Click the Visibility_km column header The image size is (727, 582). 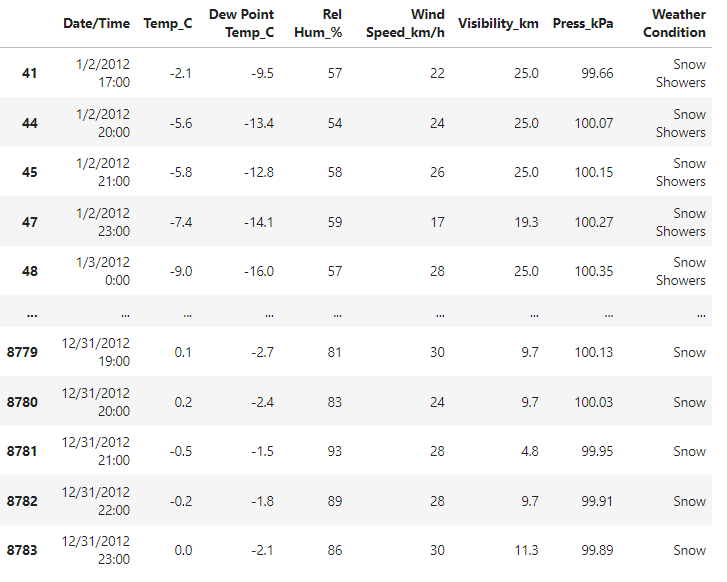pyautogui.click(x=498, y=23)
